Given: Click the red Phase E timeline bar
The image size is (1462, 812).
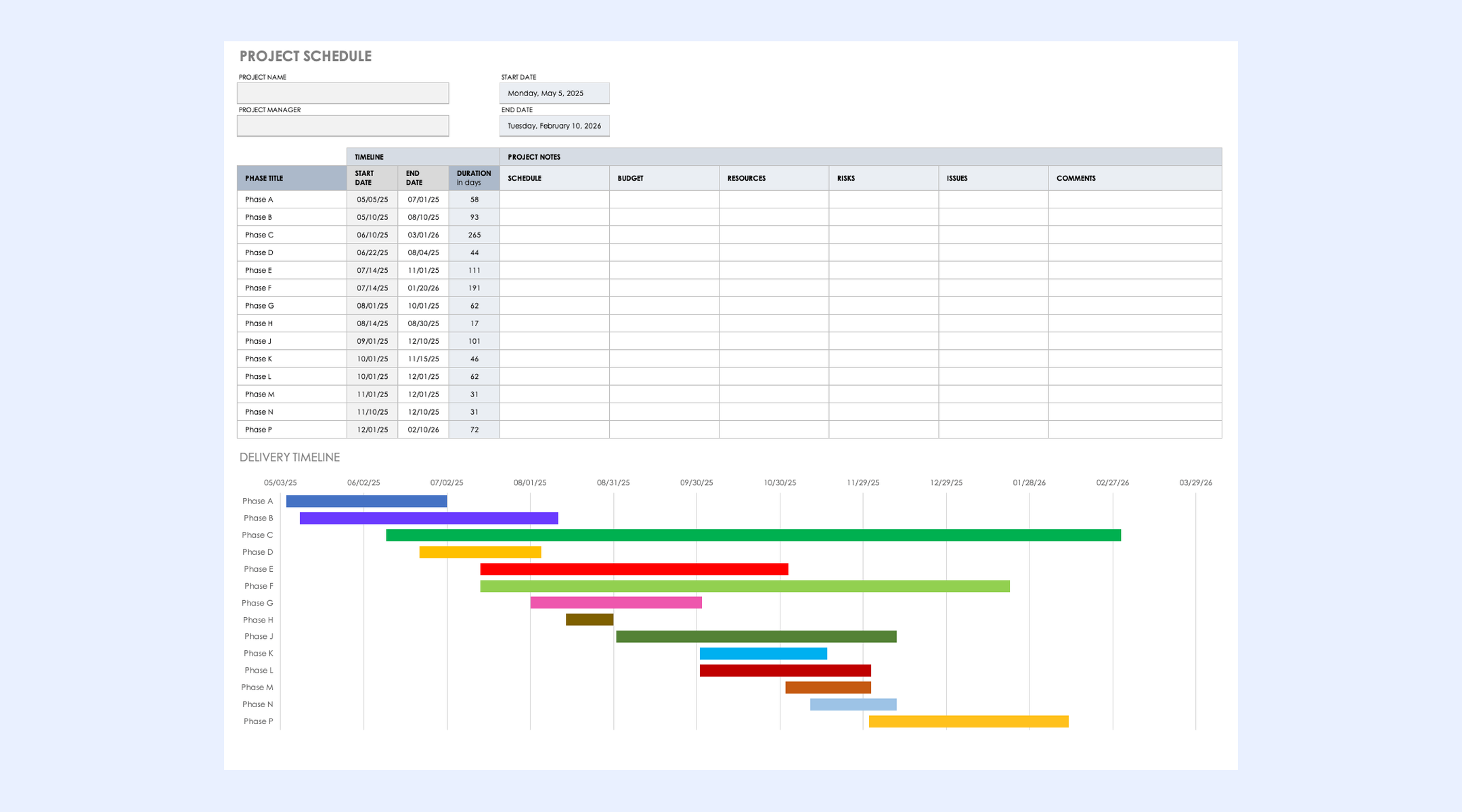Looking at the screenshot, I should [x=634, y=569].
